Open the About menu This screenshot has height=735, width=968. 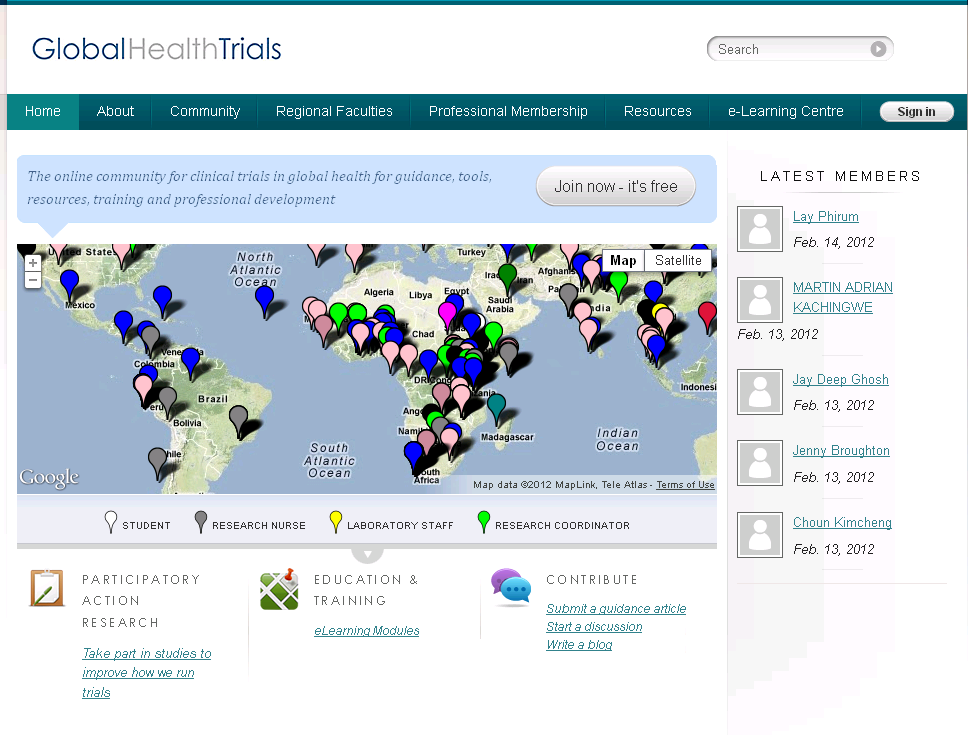coord(115,112)
